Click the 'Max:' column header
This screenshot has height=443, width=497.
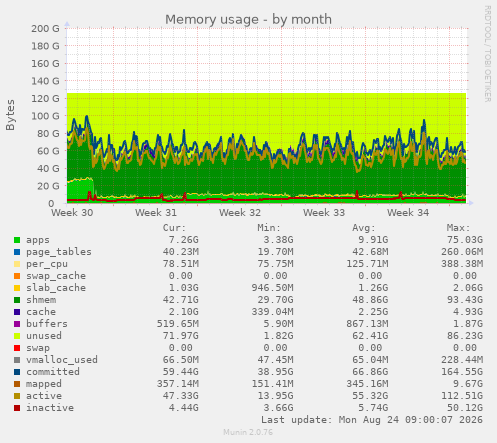pos(459,228)
